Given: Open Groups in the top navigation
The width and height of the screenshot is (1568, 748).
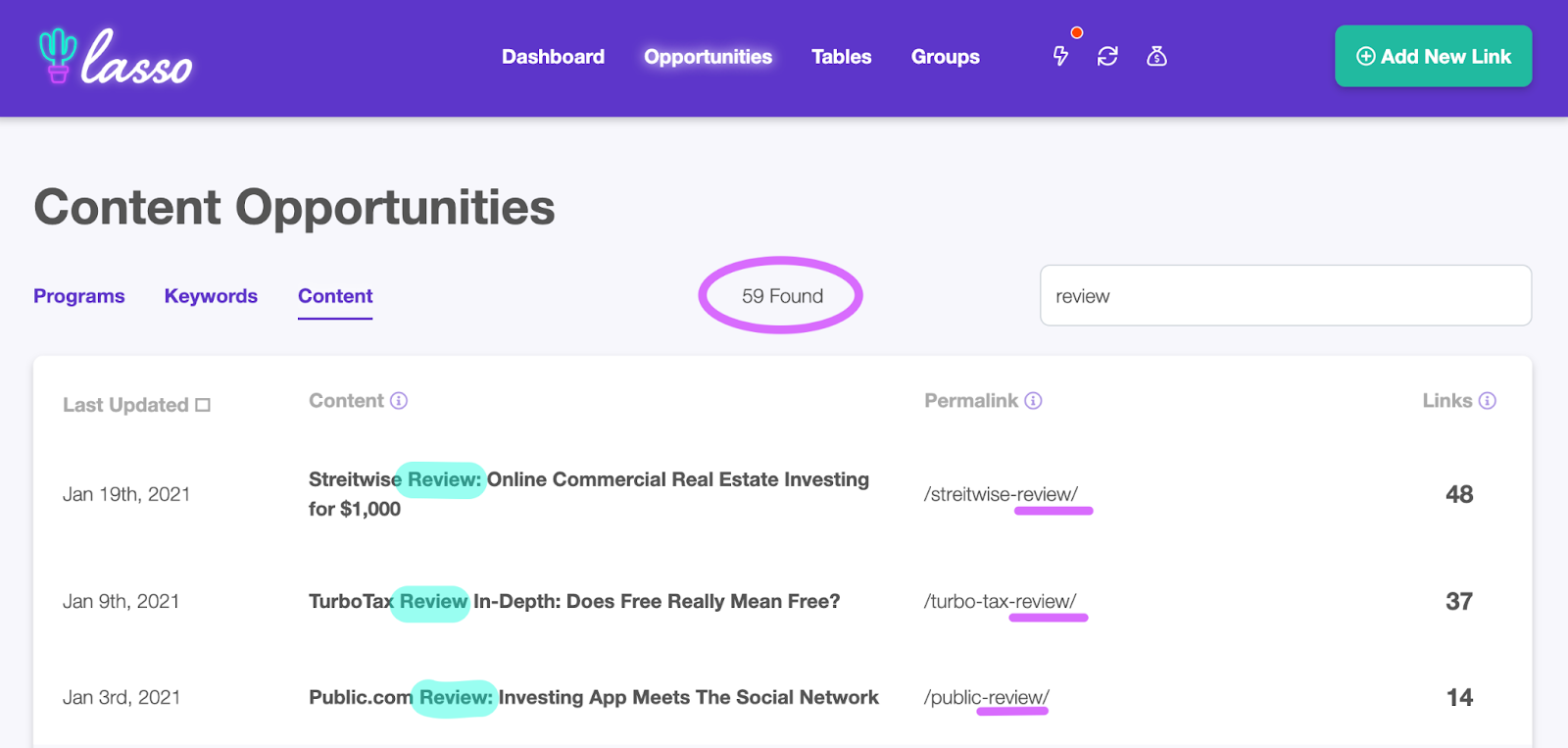Looking at the screenshot, I should point(945,57).
